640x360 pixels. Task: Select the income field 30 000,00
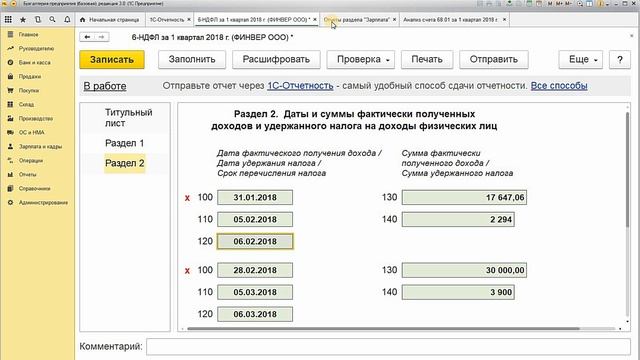click(x=464, y=270)
